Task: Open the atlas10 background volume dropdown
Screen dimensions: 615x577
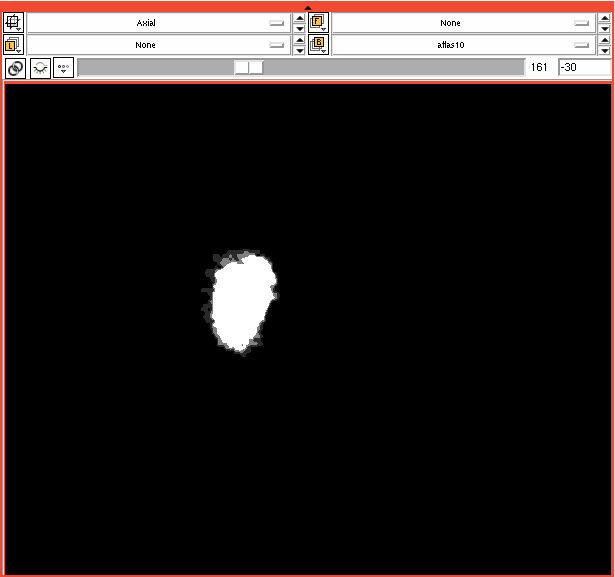Action: pos(464,45)
